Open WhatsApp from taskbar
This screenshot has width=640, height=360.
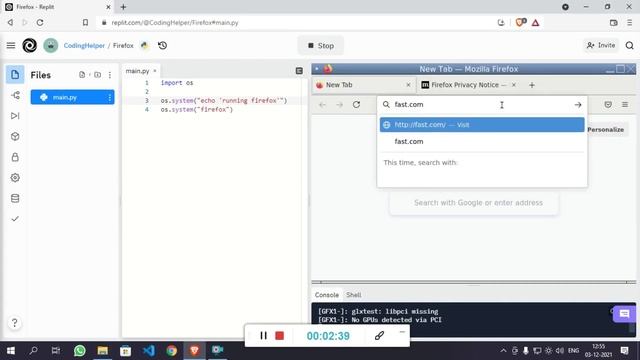[80, 351]
